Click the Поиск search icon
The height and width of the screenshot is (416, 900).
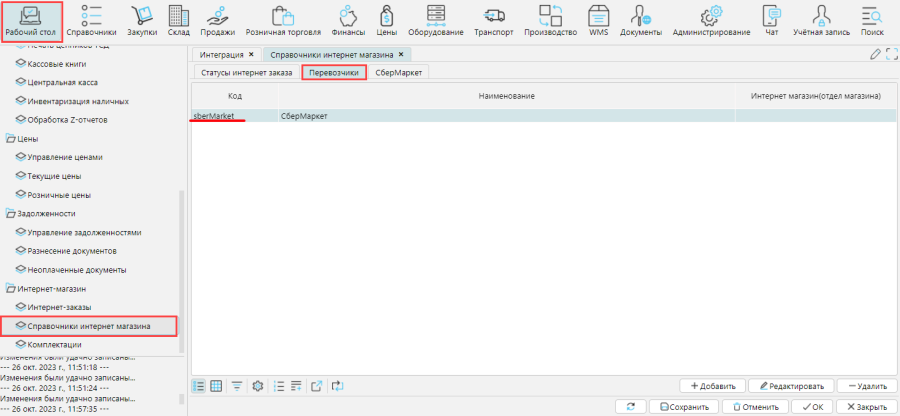(871, 20)
